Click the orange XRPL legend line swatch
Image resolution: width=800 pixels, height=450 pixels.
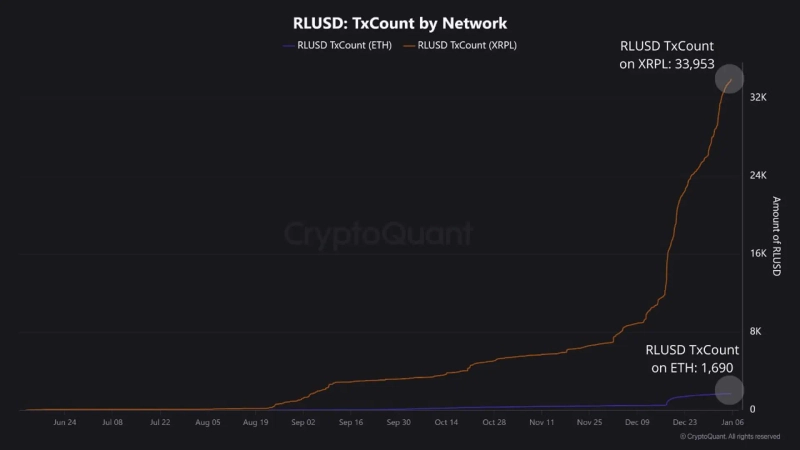(408, 45)
